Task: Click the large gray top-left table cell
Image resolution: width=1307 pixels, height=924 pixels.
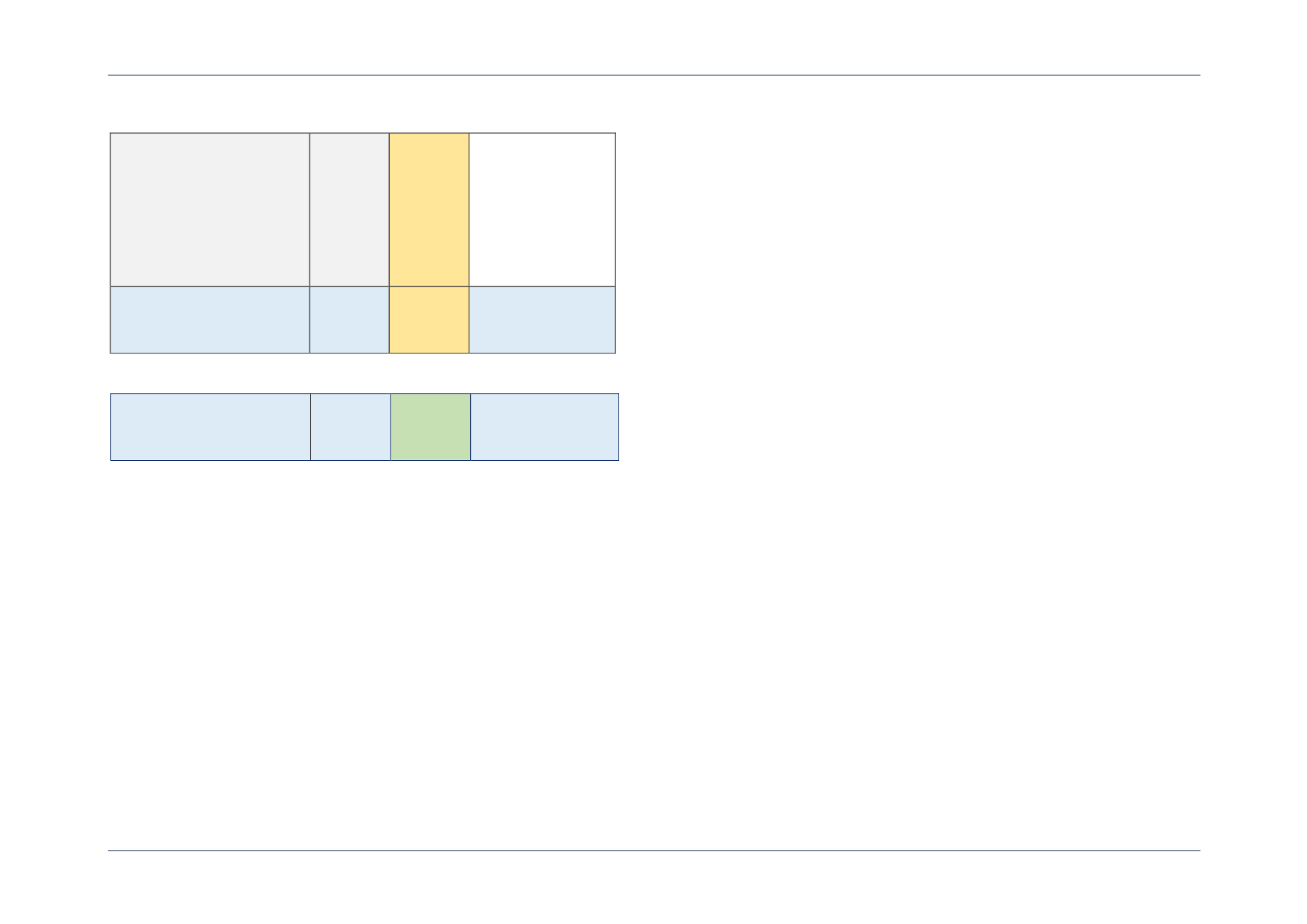Action: click(x=210, y=209)
